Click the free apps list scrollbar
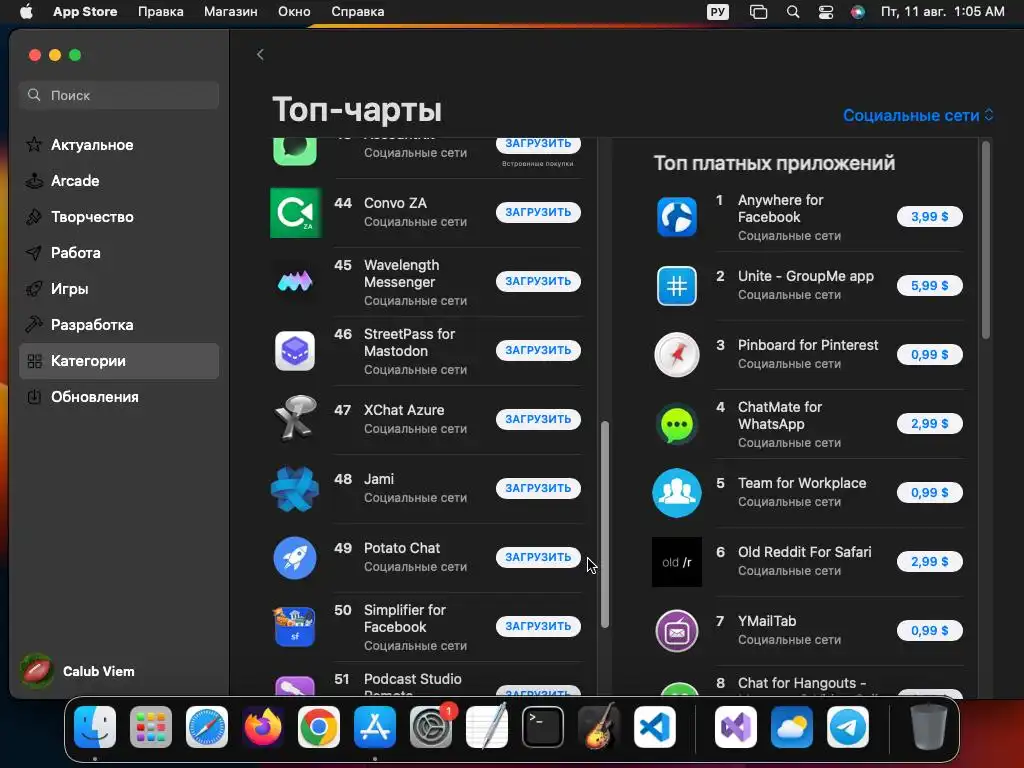 605,524
